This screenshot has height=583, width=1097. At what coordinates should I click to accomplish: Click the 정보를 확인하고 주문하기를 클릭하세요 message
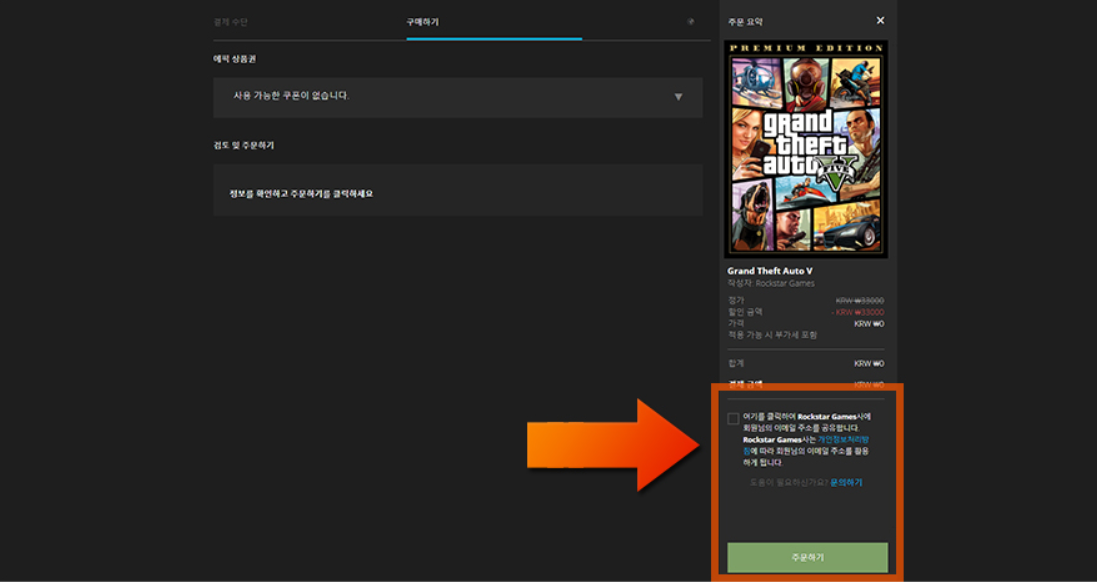[x=302, y=194]
